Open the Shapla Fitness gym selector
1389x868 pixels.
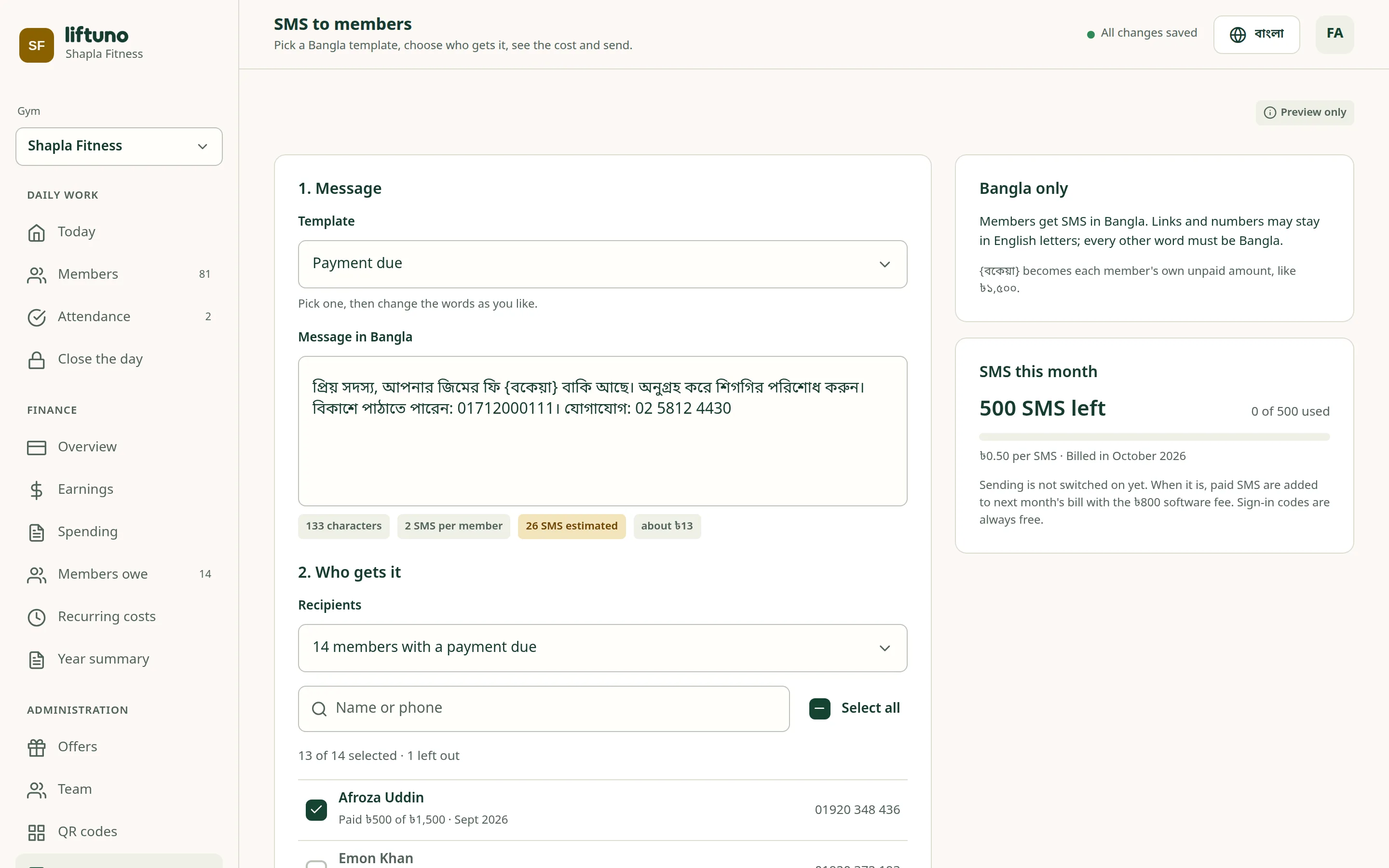[119, 147]
